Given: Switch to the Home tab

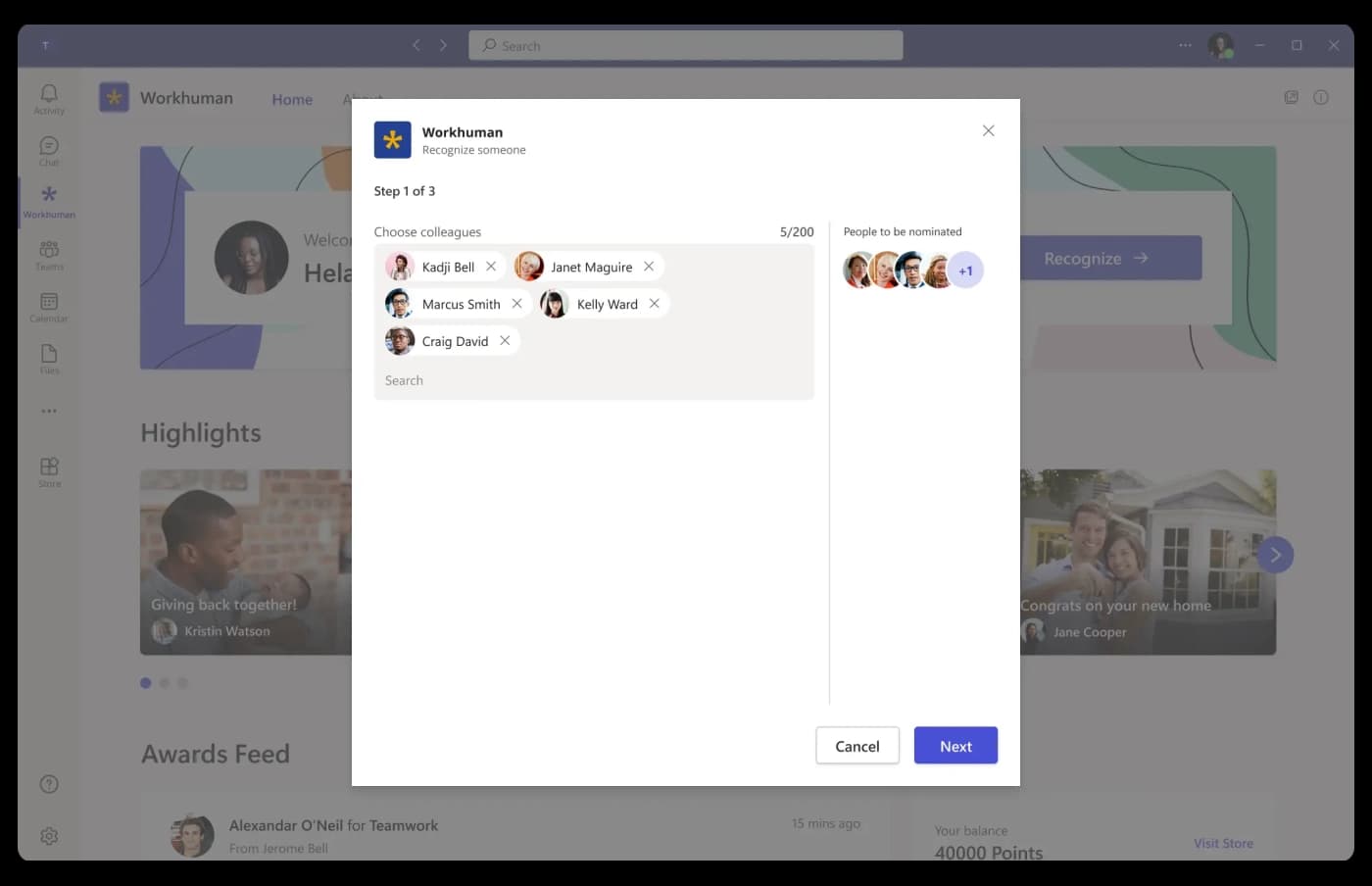Looking at the screenshot, I should coord(291,99).
